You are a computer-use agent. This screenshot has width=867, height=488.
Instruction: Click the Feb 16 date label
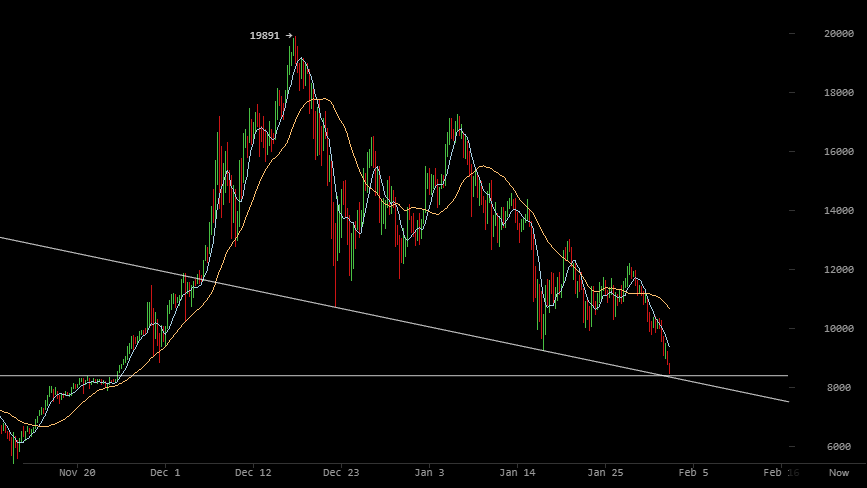pos(781,473)
